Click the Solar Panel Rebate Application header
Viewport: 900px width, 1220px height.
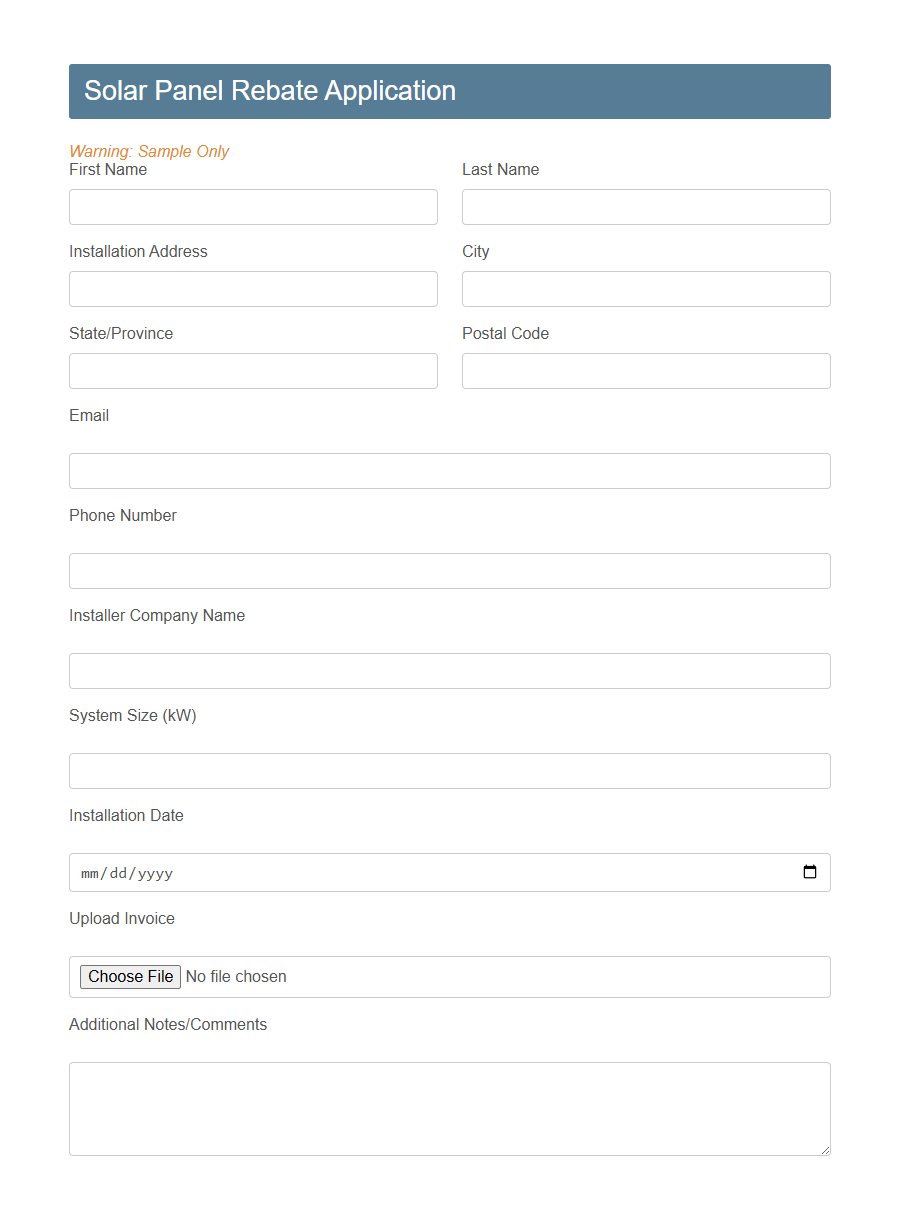click(269, 91)
